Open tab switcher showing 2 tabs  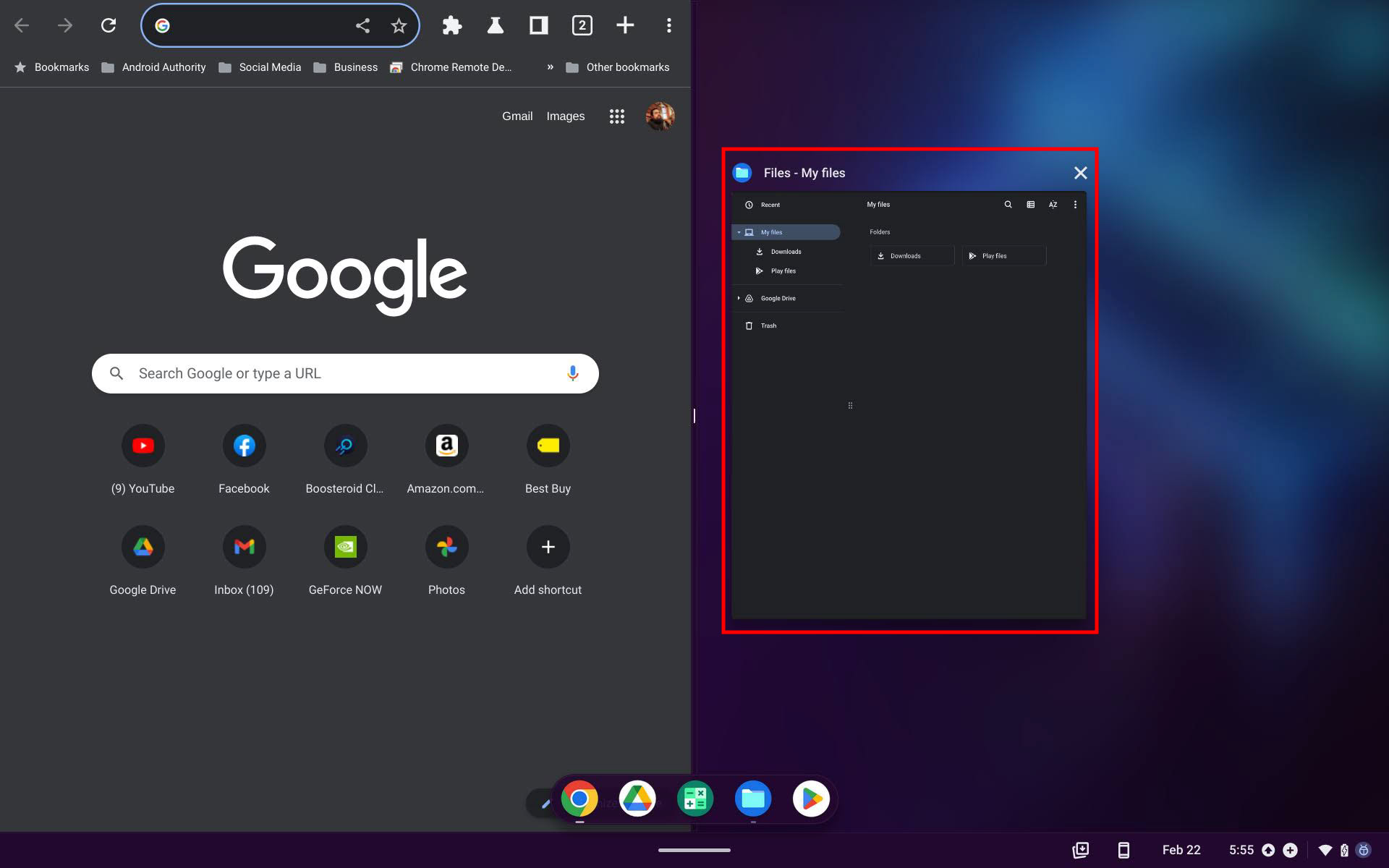(582, 26)
